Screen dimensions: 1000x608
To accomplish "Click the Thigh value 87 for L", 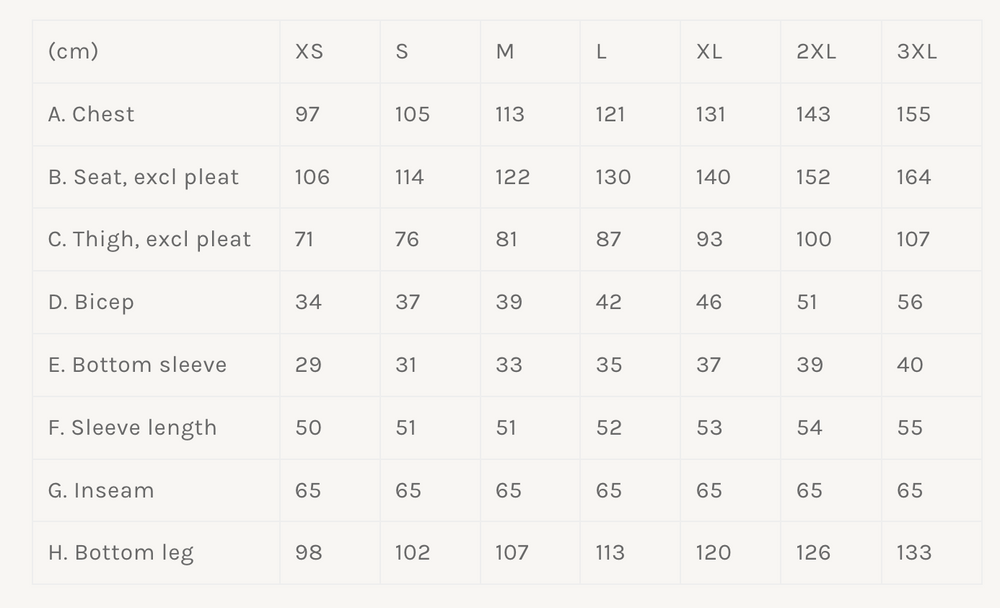I will point(608,239).
